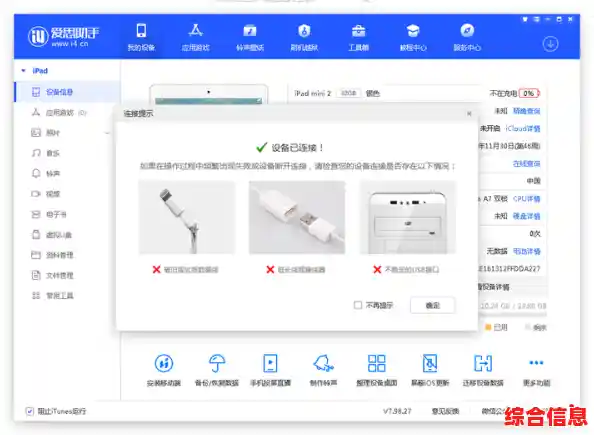Select Common Tools (常用工具) in sidebar
This screenshot has height=435, width=594.
[x=67, y=296]
